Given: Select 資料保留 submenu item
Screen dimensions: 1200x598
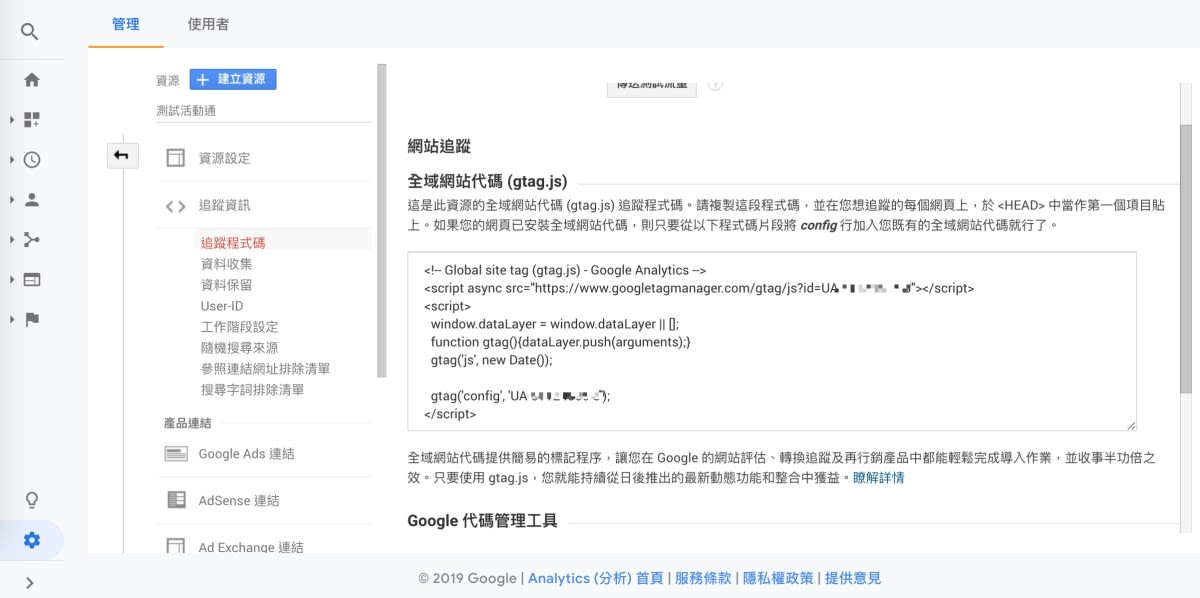Looking at the screenshot, I should click(x=226, y=285).
